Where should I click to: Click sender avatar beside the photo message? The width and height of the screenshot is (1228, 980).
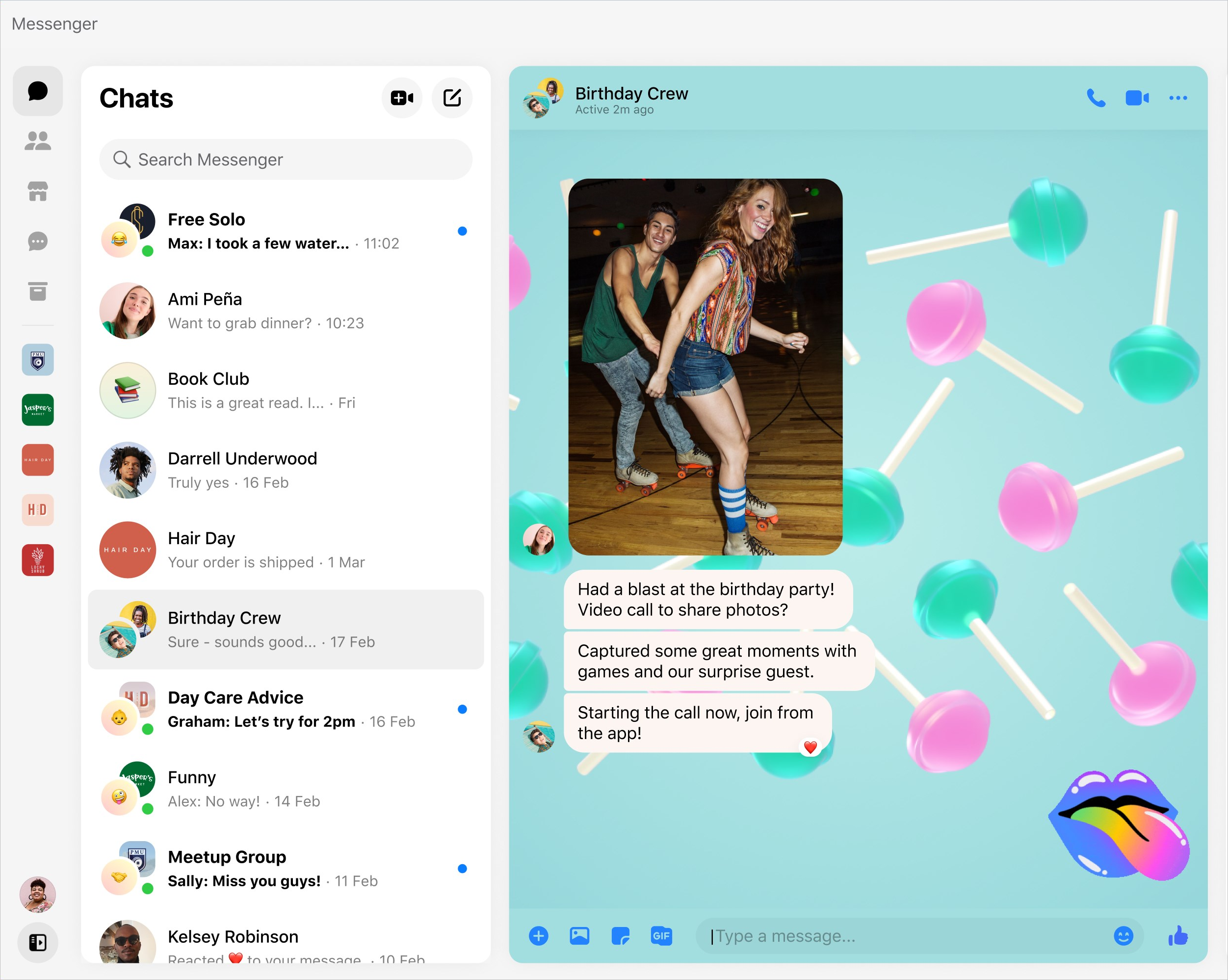[539, 539]
